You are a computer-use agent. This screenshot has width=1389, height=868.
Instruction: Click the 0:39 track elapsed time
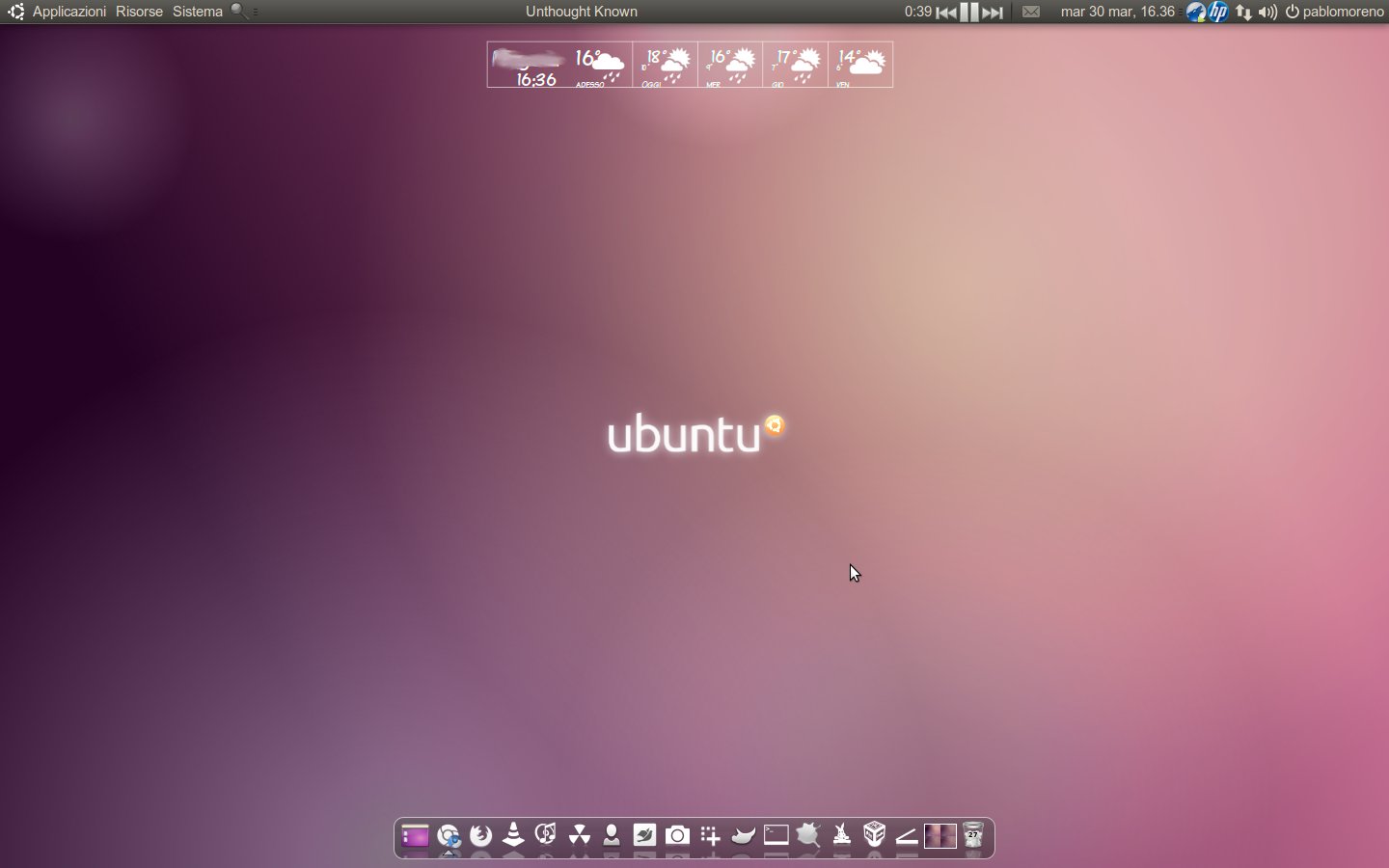[x=918, y=12]
